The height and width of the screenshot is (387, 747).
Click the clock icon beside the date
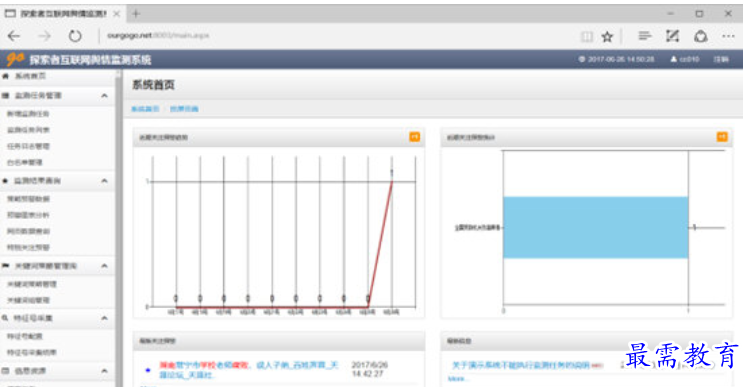click(582, 60)
